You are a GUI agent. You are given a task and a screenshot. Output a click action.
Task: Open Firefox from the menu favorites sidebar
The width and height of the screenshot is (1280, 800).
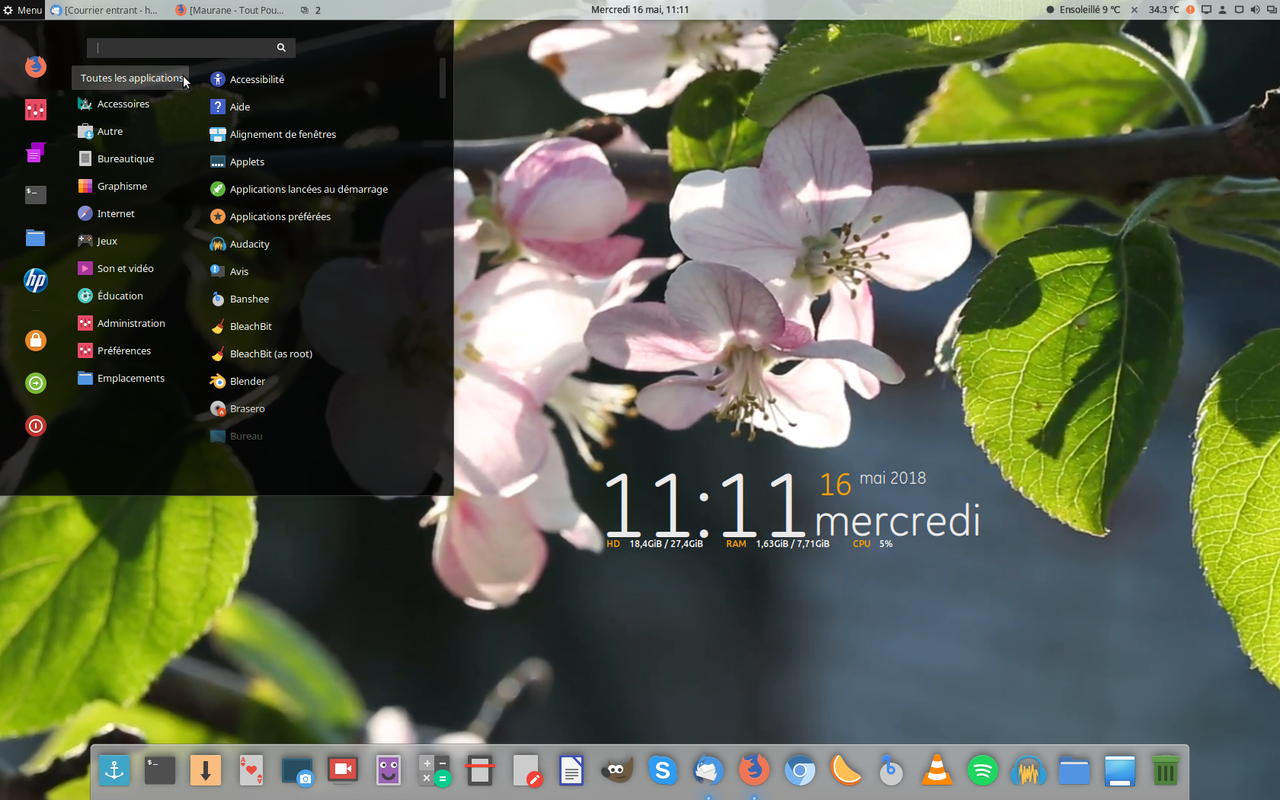[36, 67]
